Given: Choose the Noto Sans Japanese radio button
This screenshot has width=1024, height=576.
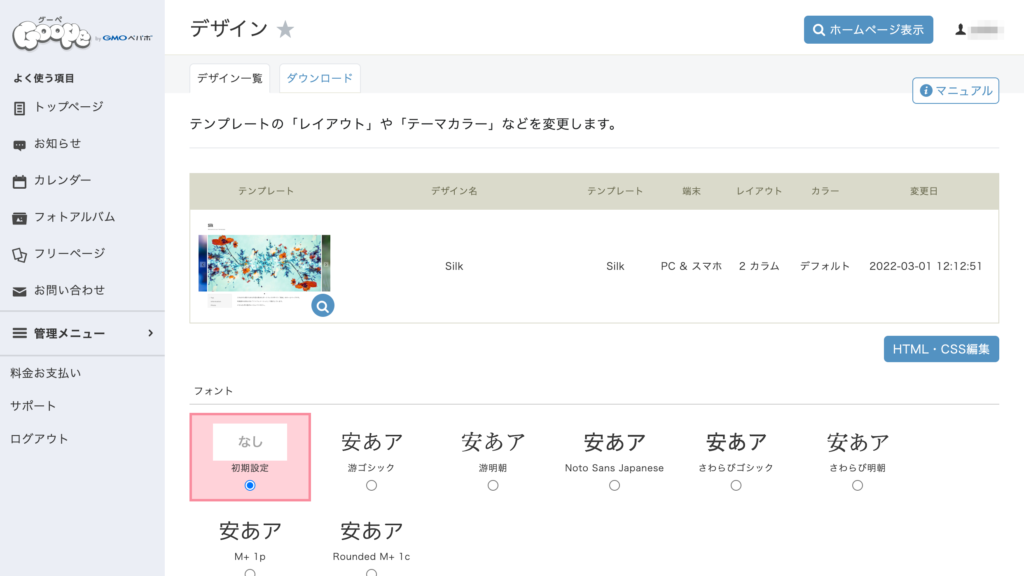Looking at the screenshot, I should 614,485.
